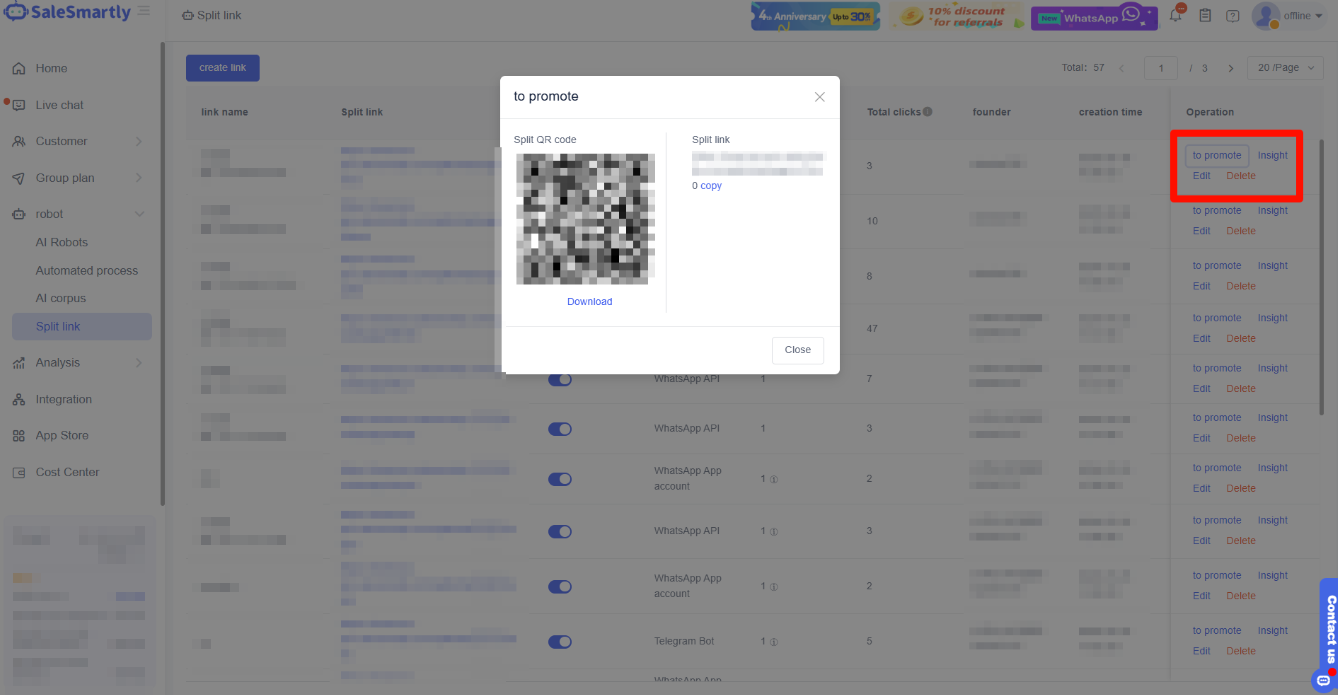Open the offline status dropdown
The image size is (1338, 695).
coord(1303,16)
